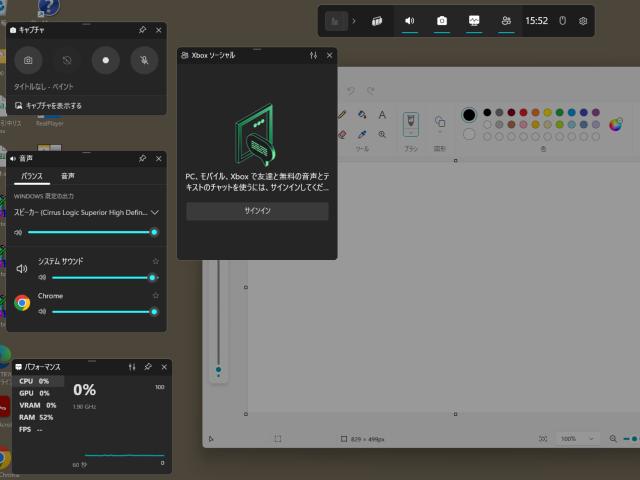Viewport: 640px width, 480px height.
Task: Toggle the Performance widget from Game Bar
Action: [x=474, y=21]
